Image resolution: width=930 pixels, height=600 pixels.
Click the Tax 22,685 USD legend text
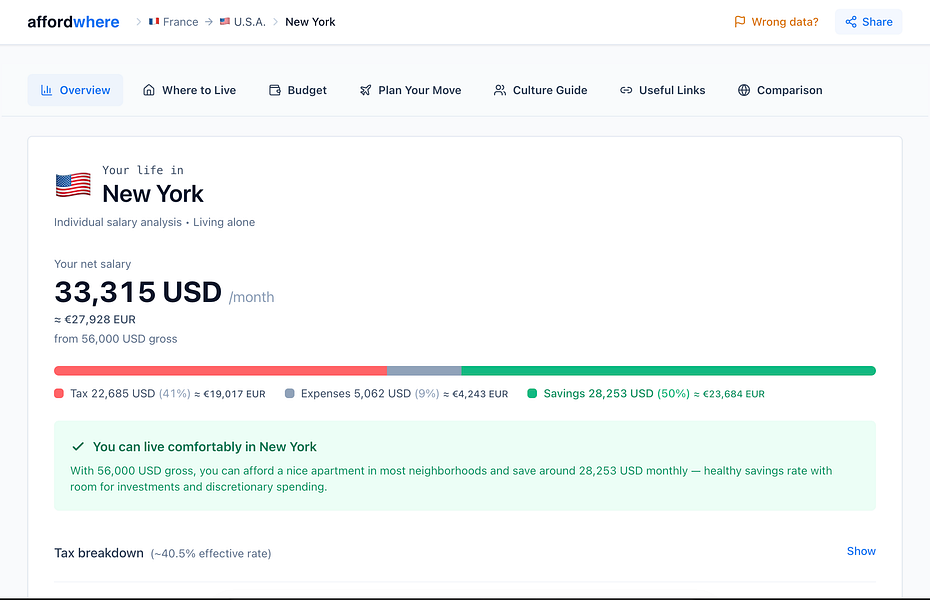(x=113, y=394)
